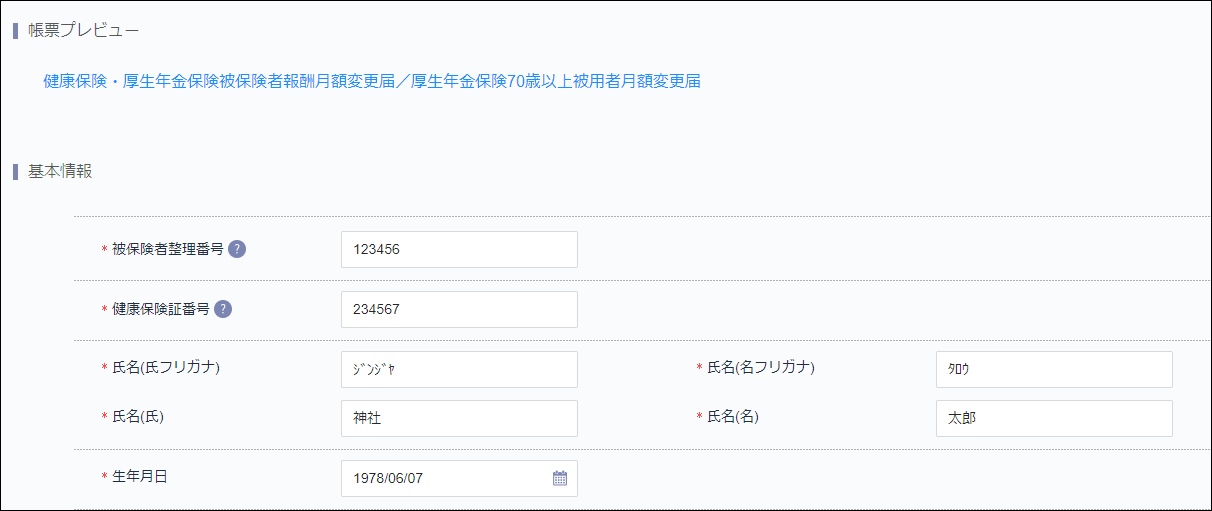Click the 氏名(氏フリガナ) label
The height and width of the screenshot is (511, 1212).
166,367
